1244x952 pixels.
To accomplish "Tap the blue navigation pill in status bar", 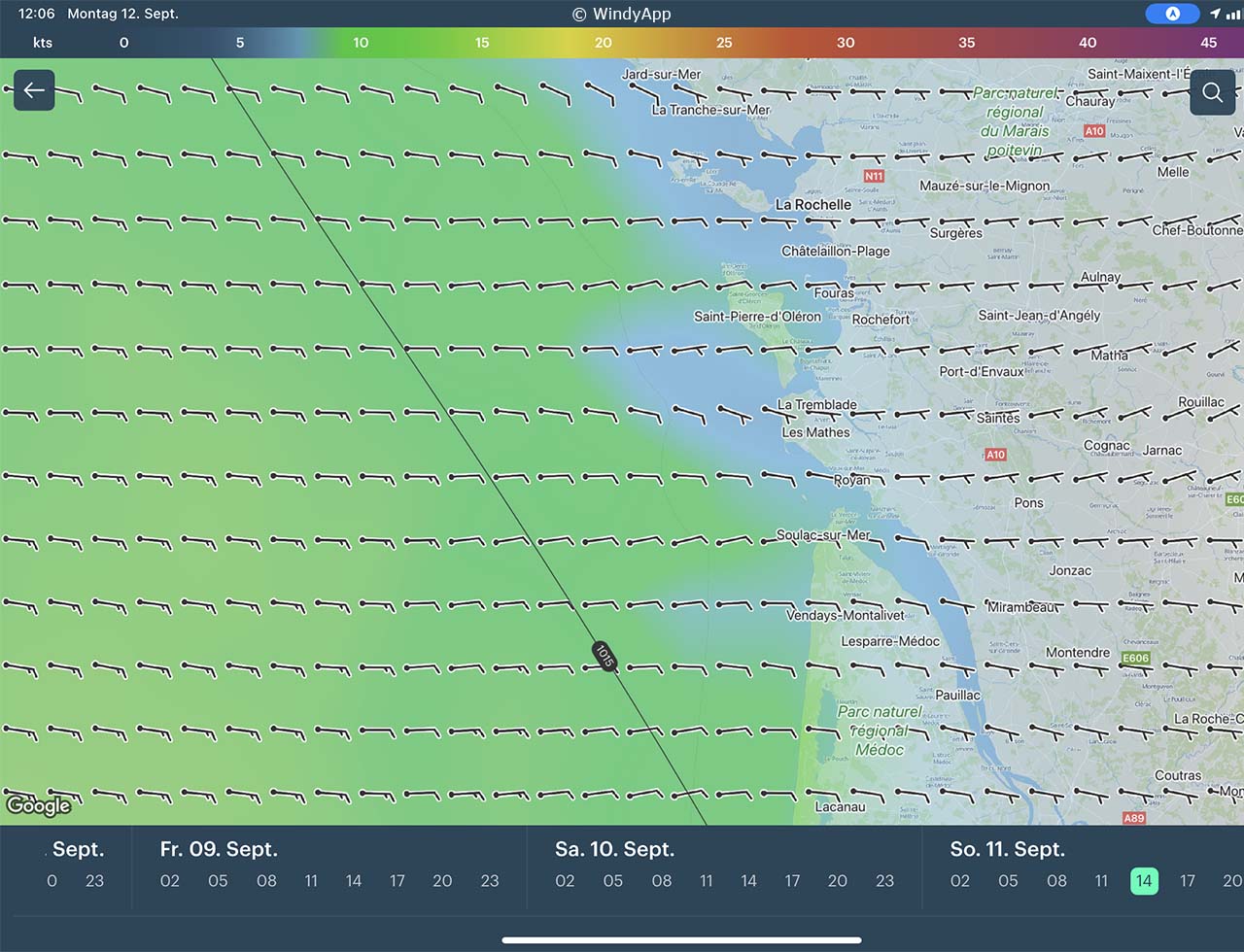I will (1172, 14).
